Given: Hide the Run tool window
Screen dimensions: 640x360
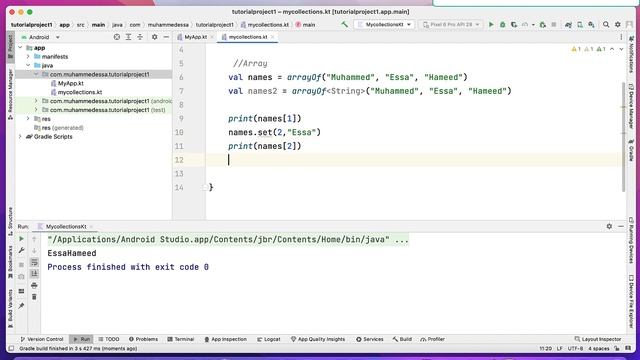Looking at the screenshot, I should [621, 226].
